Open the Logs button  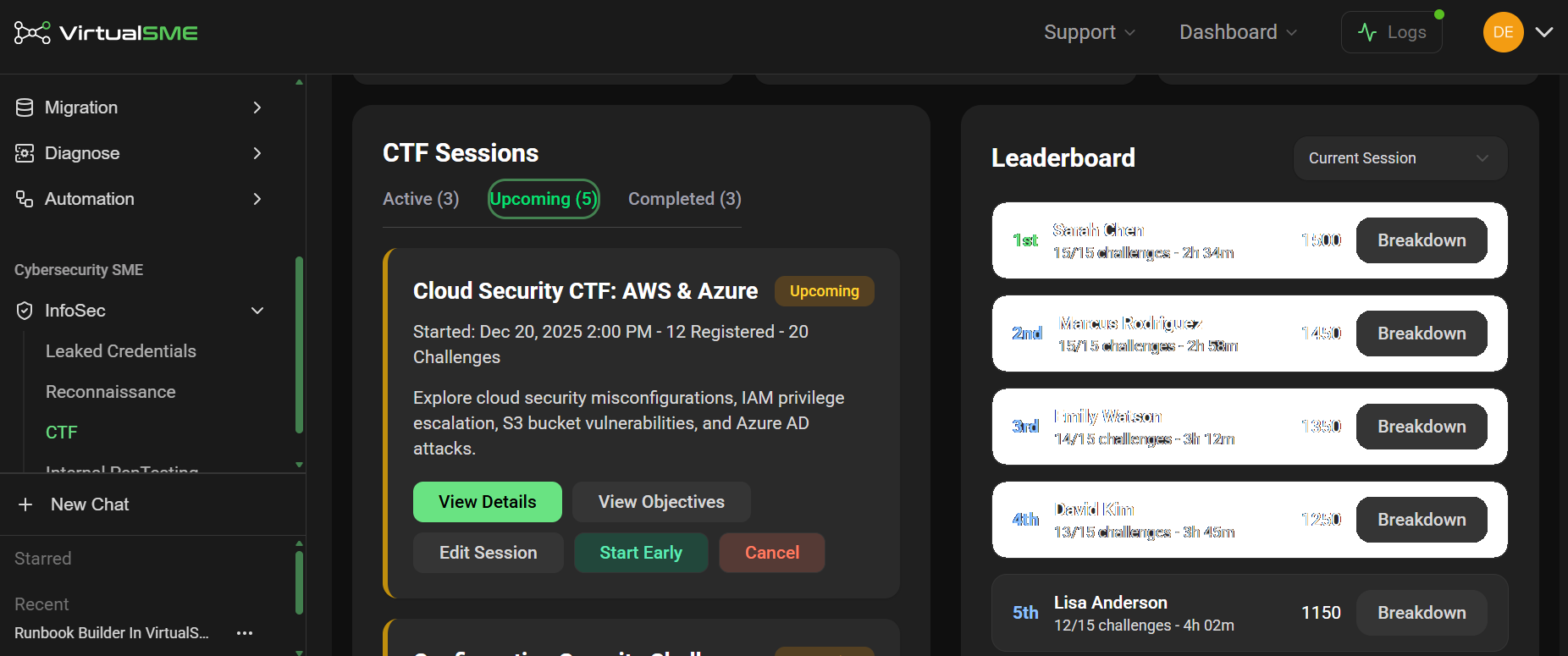click(1392, 32)
